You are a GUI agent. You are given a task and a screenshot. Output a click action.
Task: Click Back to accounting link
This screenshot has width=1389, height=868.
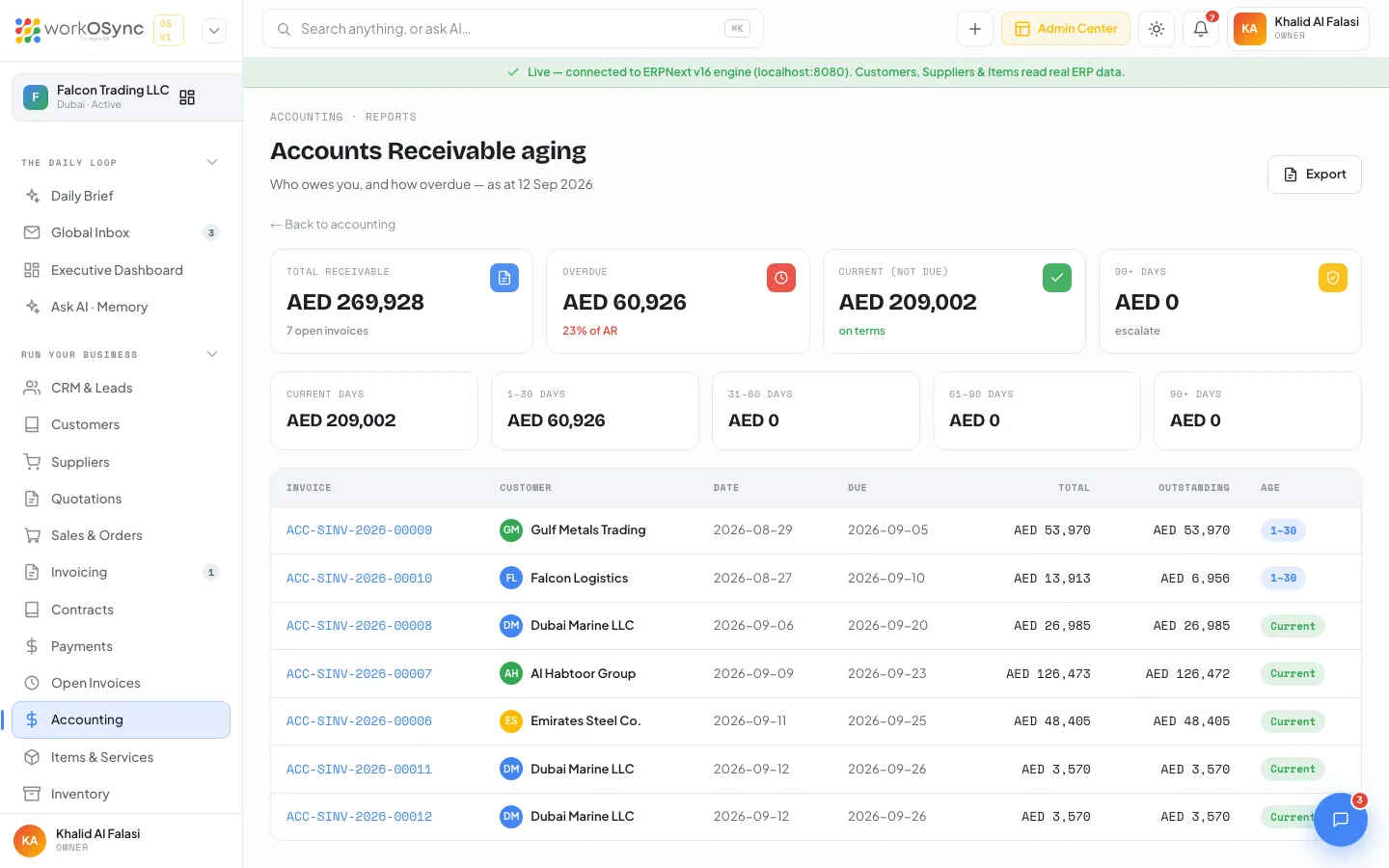click(333, 225)
